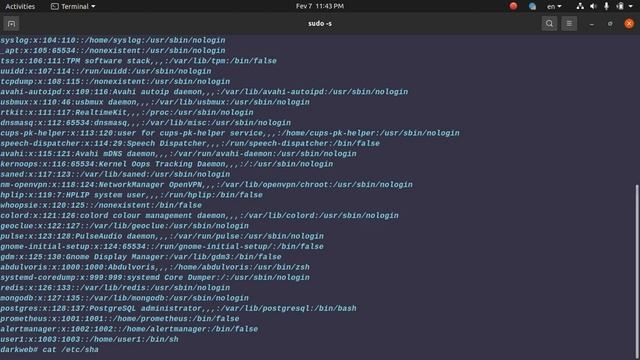640x360 pixels.
Task: Open the terminal search button
Action: 549,24
